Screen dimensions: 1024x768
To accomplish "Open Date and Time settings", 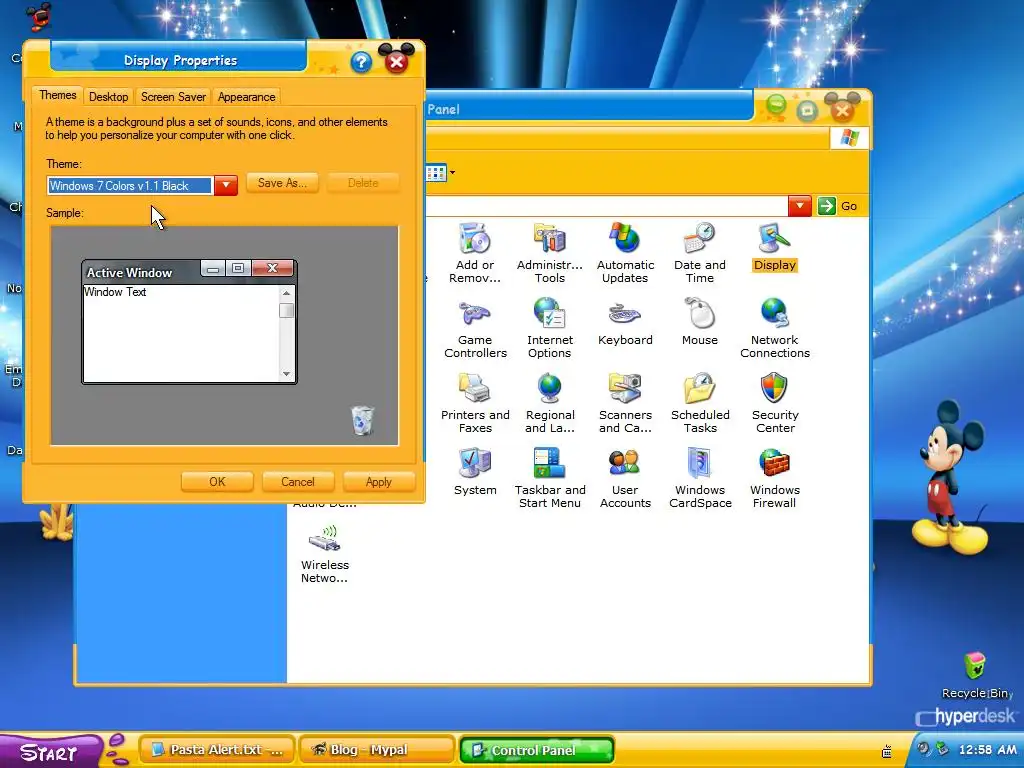I will point(699,252).
